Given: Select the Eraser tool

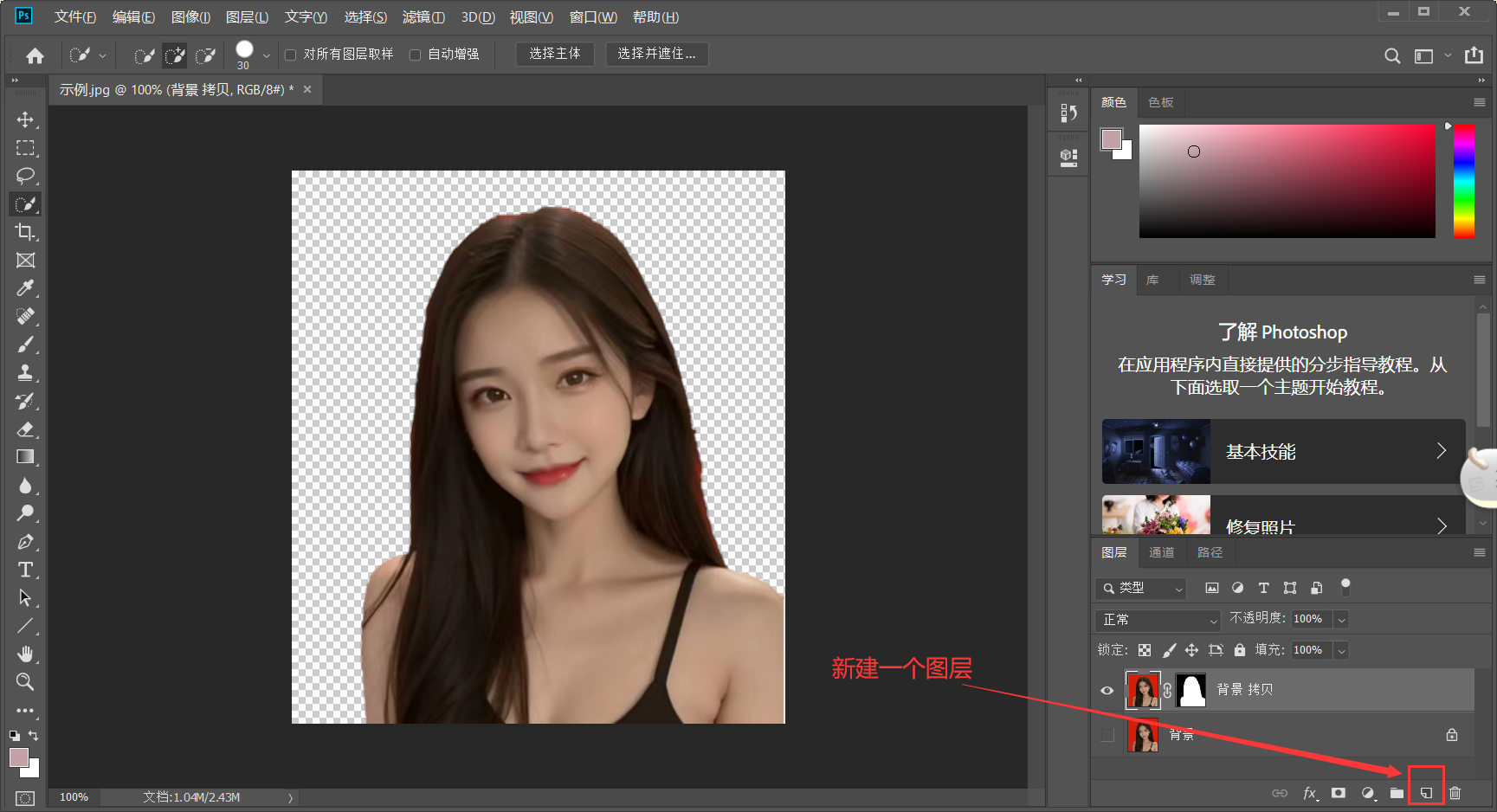Looking at the screenshot, I should [x=25, y=429].
